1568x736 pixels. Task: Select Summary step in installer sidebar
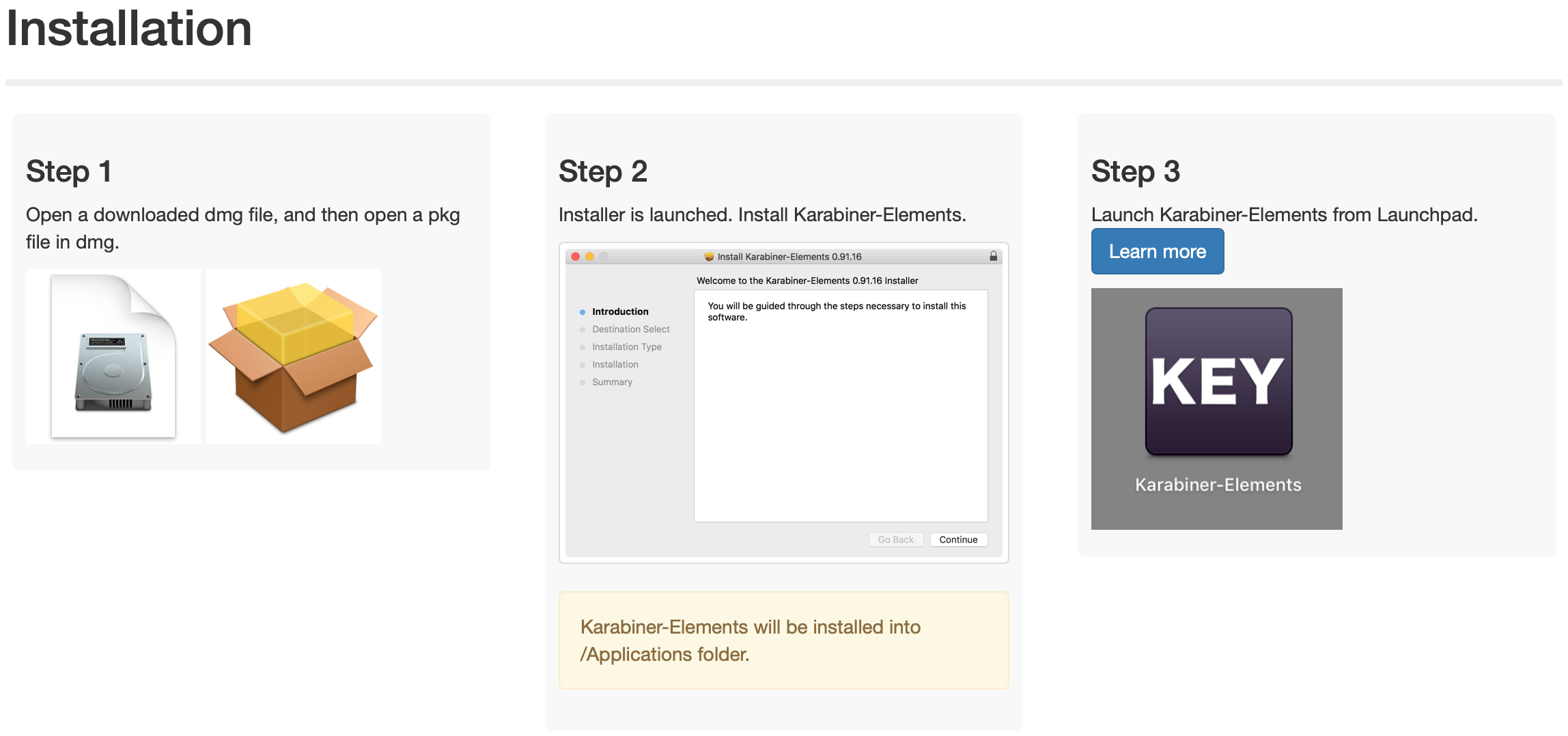(612, 382)
